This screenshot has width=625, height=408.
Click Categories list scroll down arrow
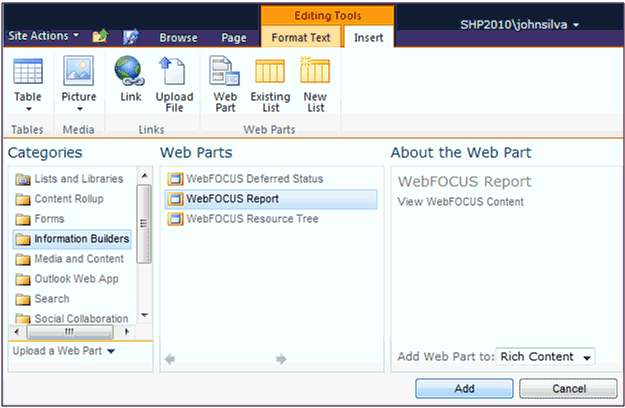tap(145, 315)
